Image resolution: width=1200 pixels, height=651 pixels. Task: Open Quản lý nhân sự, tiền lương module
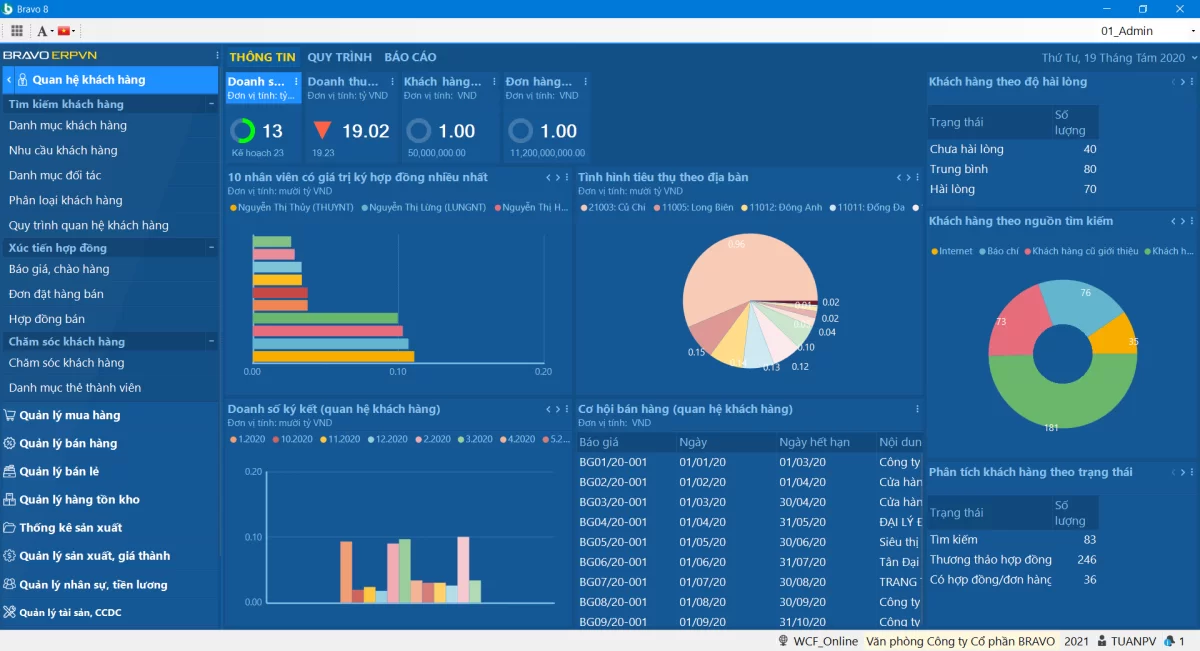(93, 584)
